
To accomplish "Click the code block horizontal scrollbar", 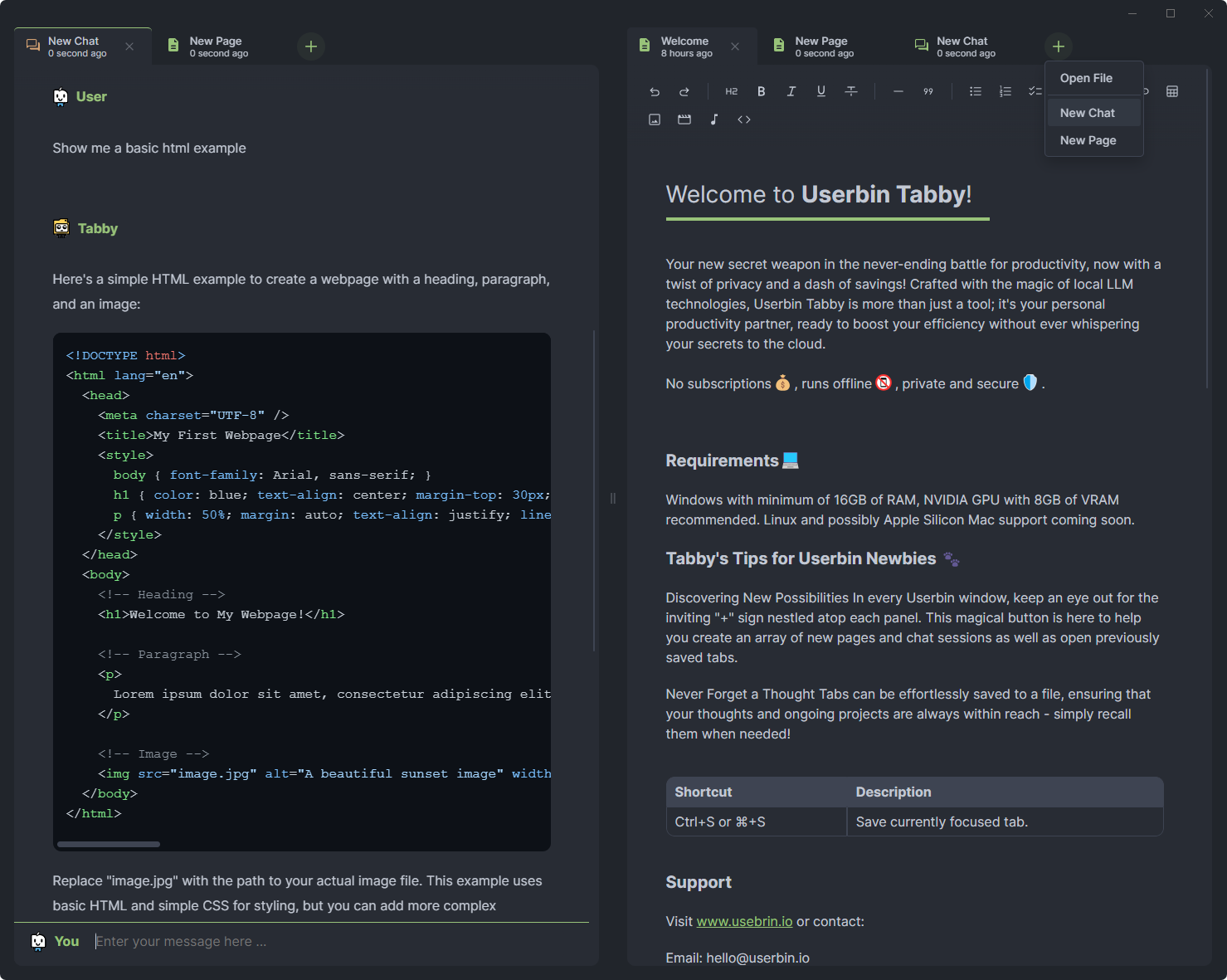I will pos(109,844).
